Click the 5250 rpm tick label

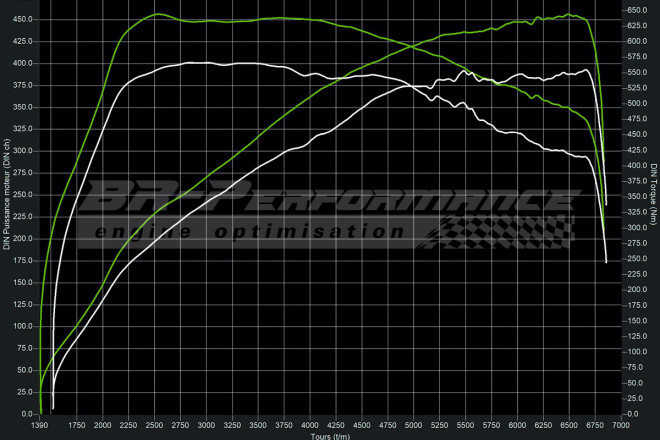tap(439, 425)
